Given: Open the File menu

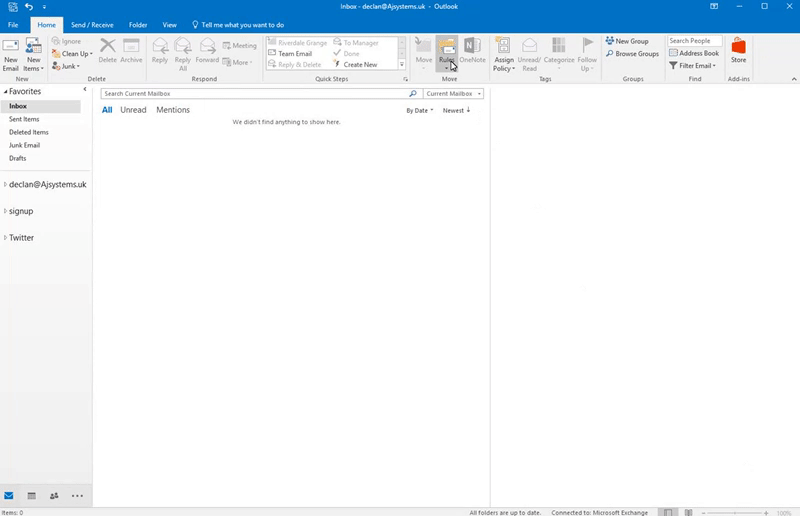Looking at the screenshot, I should pyautogui.click(x=13, y=25).
